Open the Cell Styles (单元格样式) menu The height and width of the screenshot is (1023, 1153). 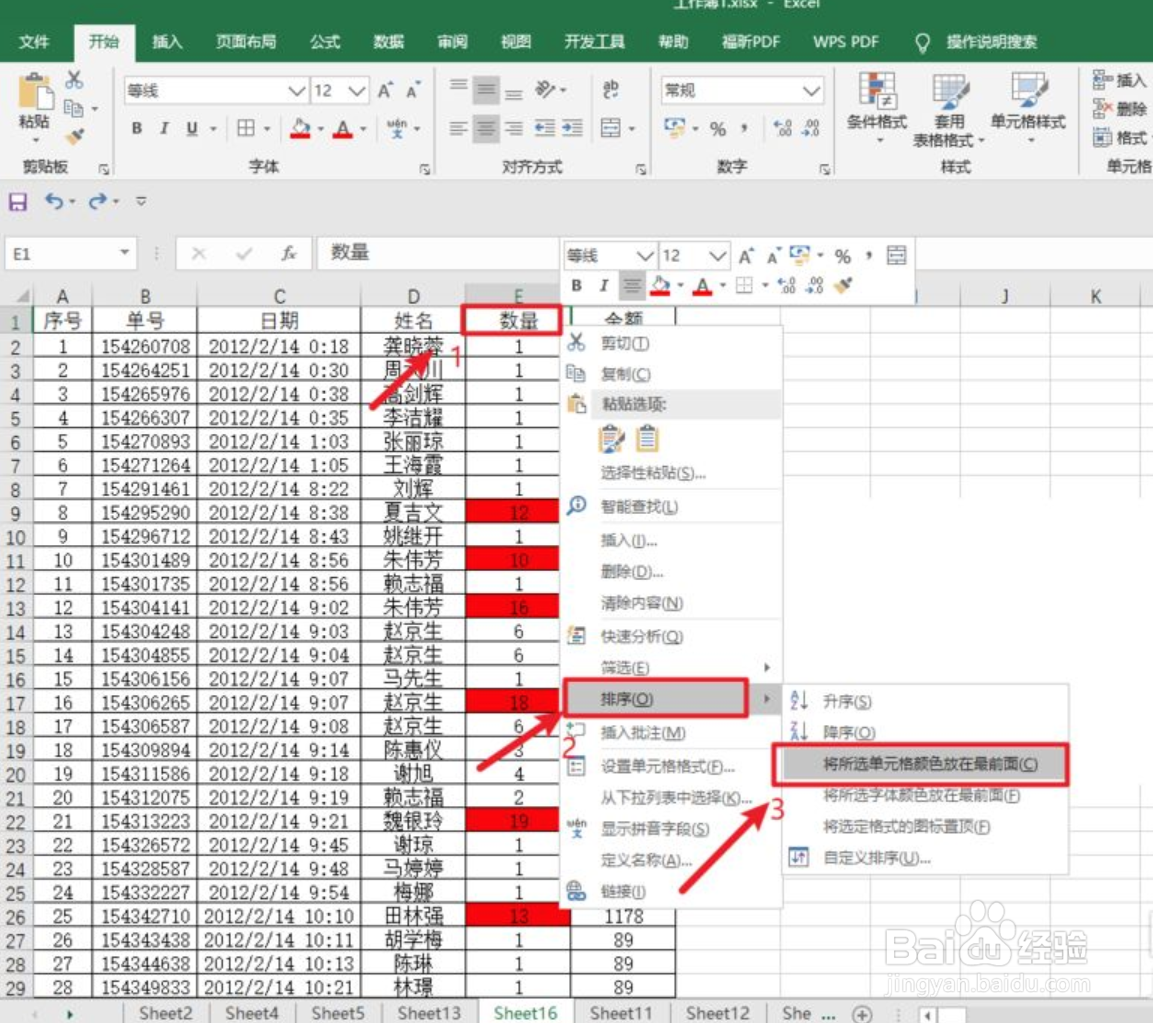tap(1028, 107)
